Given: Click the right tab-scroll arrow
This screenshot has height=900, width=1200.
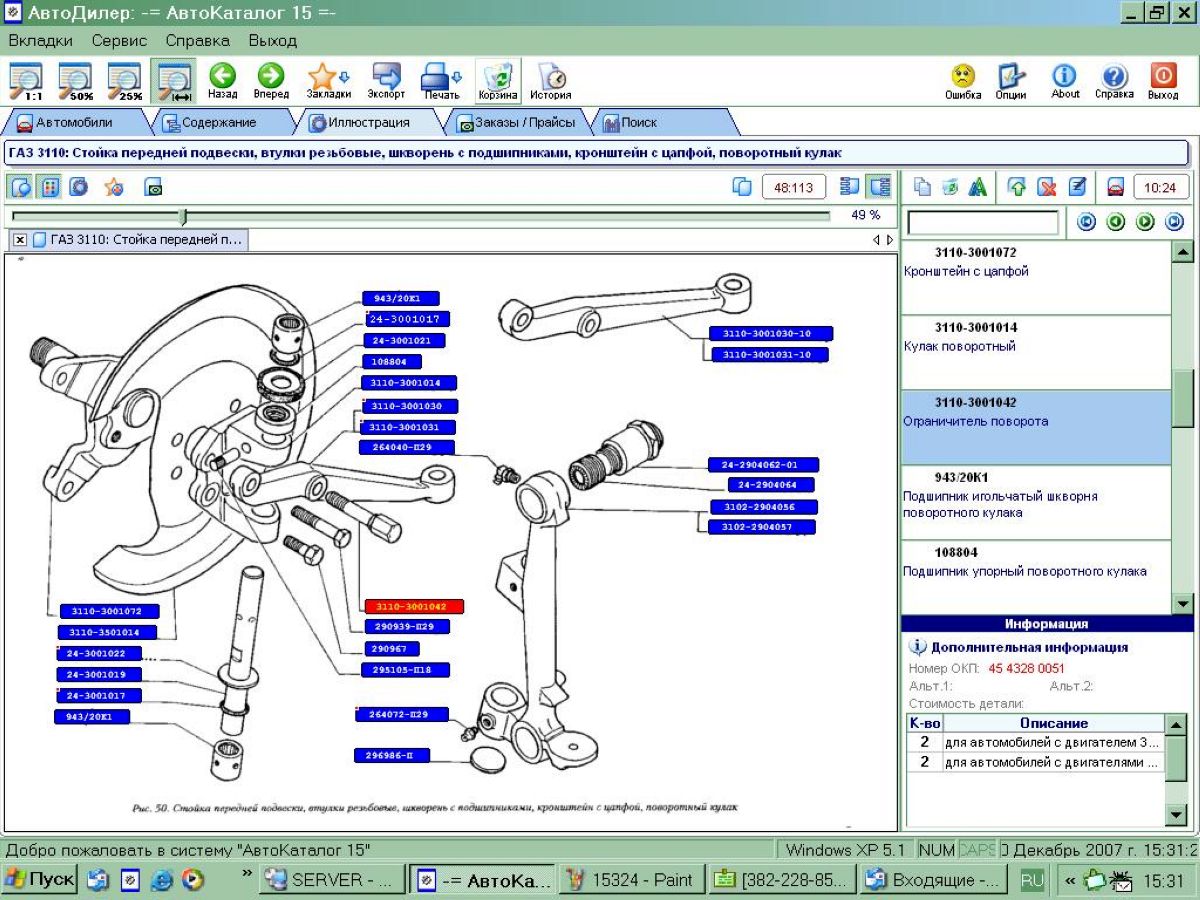Looking at the screenshot, I should tap(890, 240).
